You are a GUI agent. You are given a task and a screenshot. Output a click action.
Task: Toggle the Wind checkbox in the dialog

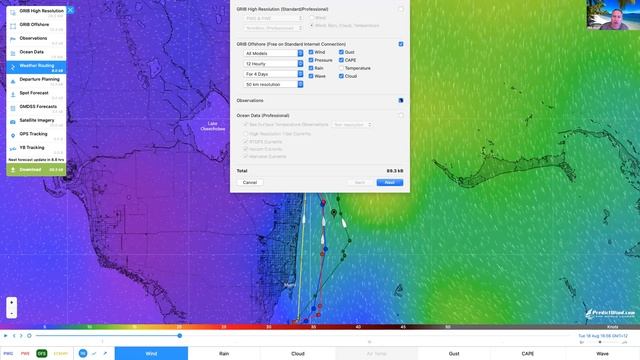311,52
